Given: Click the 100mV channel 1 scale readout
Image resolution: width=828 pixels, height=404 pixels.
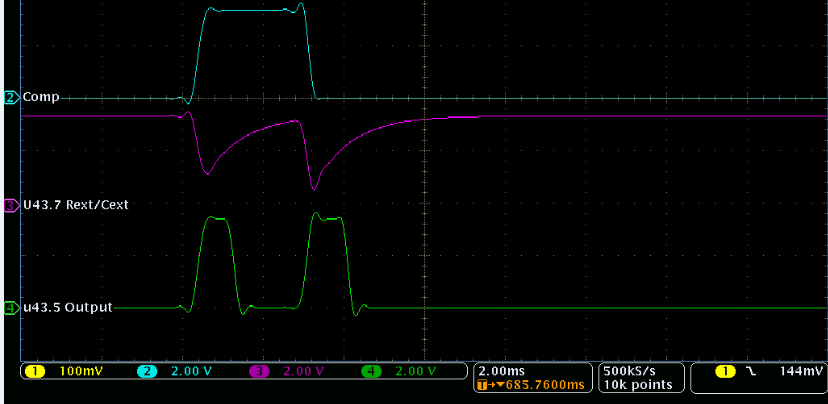Looking at the screenshot, I should point(81,372).
